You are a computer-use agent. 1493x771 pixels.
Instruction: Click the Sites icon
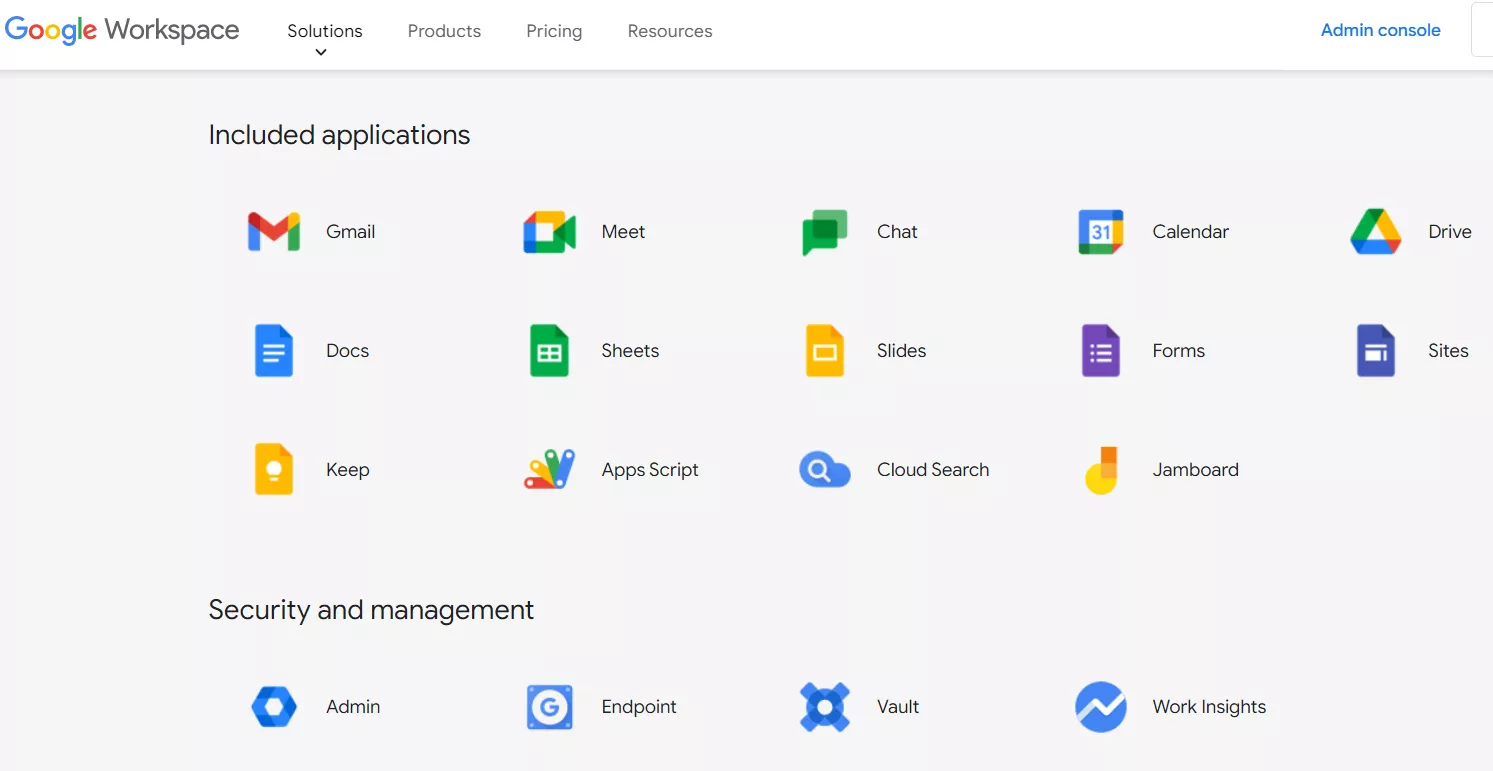tap(1376, 351)
